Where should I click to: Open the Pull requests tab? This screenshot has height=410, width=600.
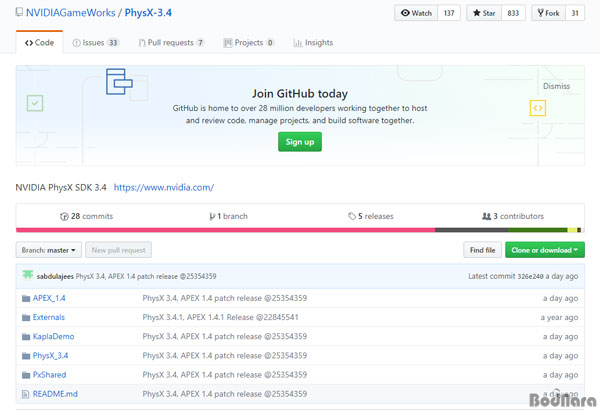pos(171,42)
